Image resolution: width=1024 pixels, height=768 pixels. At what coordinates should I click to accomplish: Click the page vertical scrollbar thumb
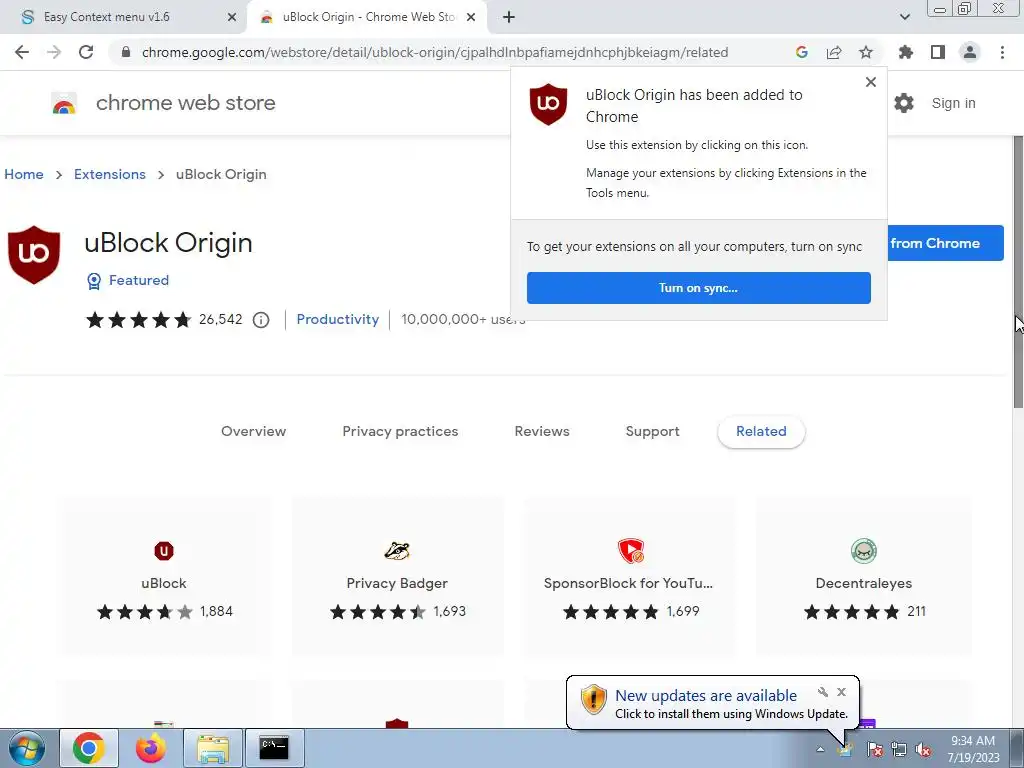point(1018,272)
